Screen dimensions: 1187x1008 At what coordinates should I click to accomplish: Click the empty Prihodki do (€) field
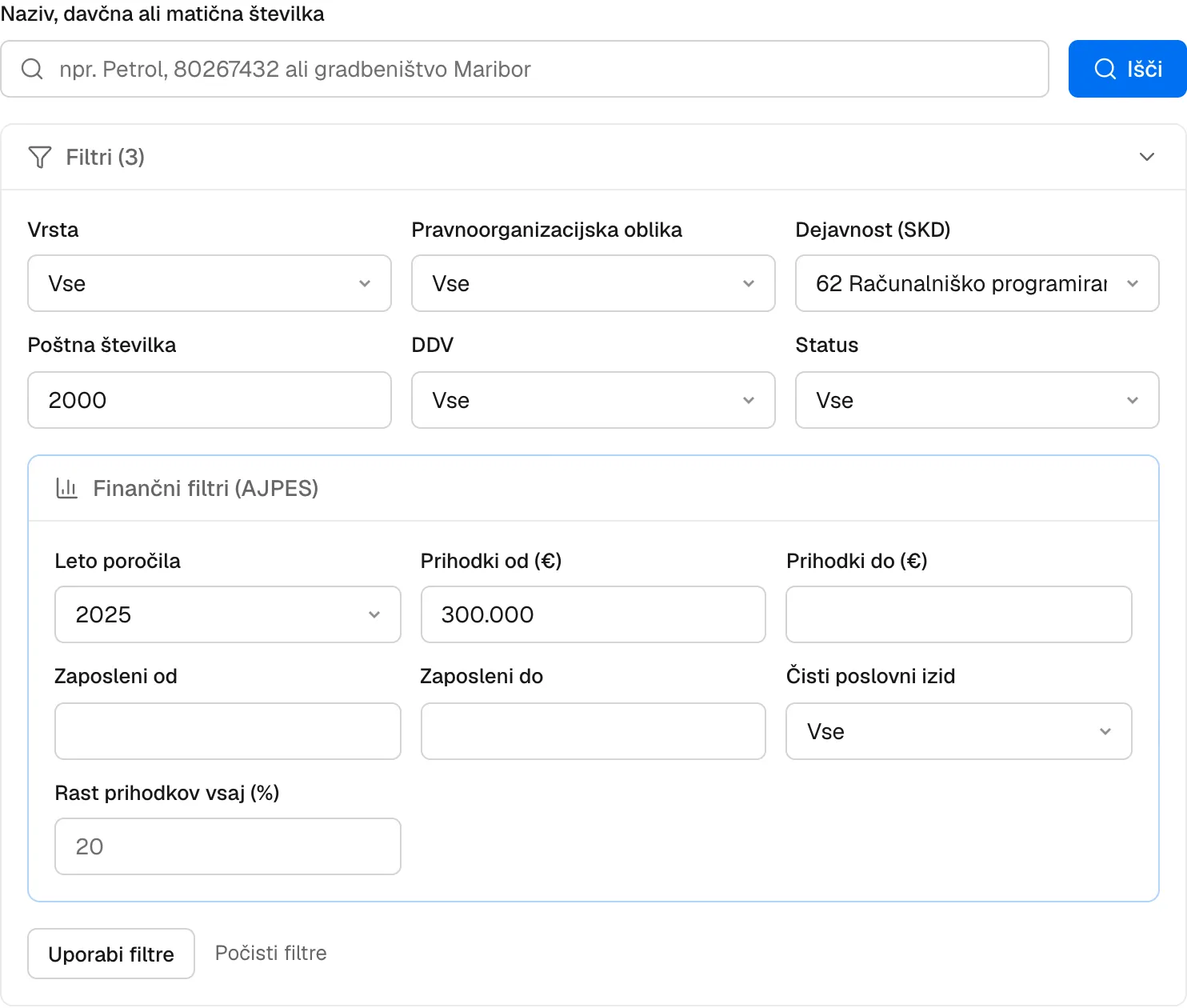[x=959, y=614]
